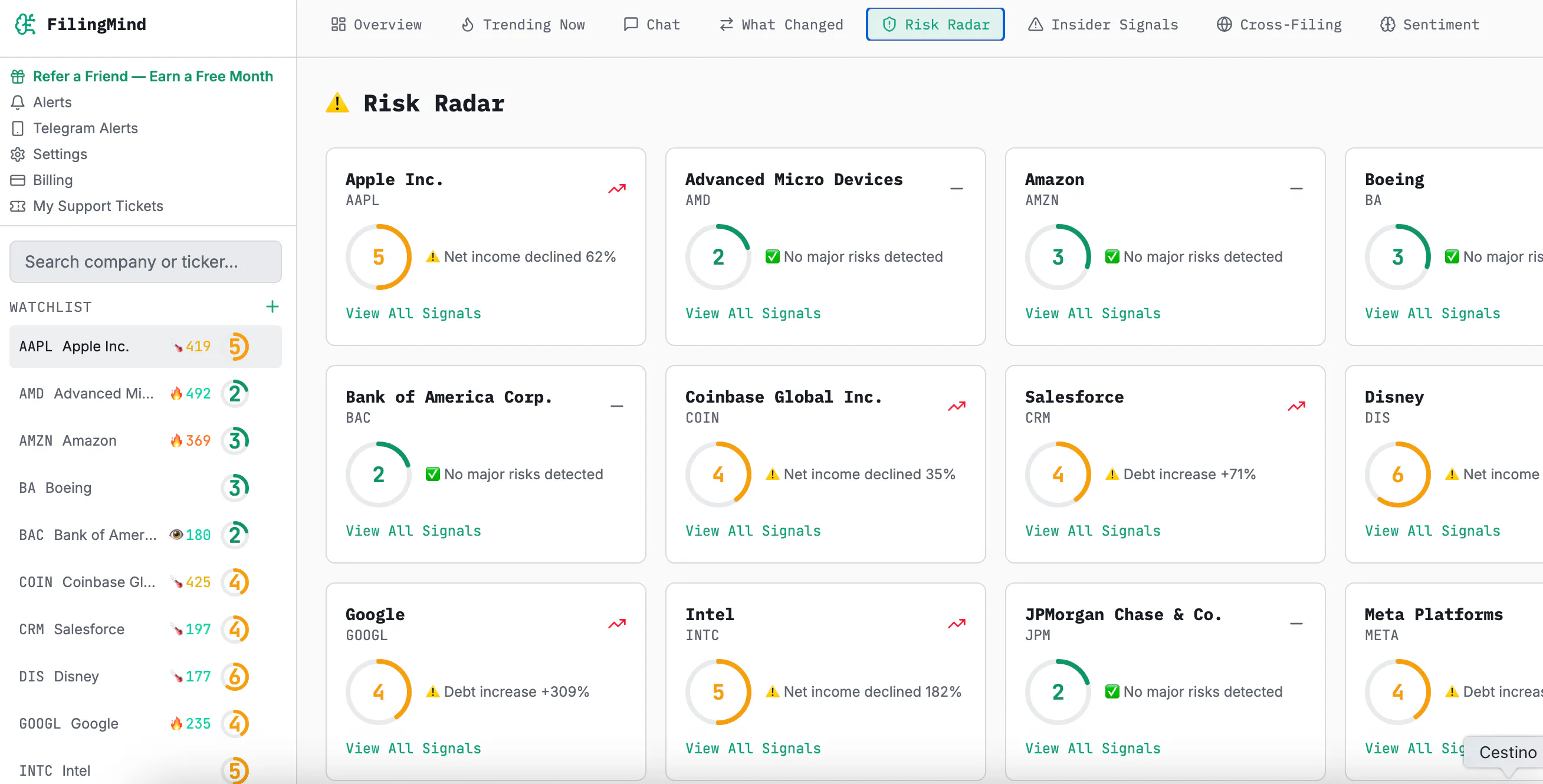Click the fire icon on AMZN watchlist row
The width and height of the screenshot is (1543, 784).
click(176, 440)
